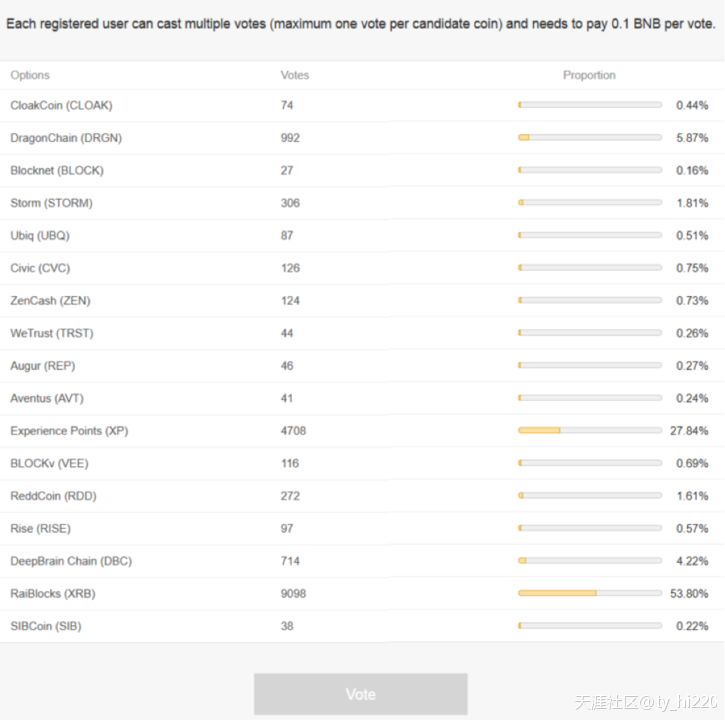
Task: Click the RaiBlocks 53.80% progress bar
Action: [x=589, y=593]
